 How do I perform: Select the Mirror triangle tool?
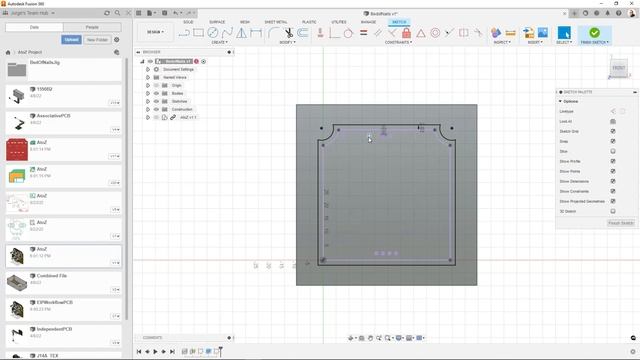tap(242, 33)
